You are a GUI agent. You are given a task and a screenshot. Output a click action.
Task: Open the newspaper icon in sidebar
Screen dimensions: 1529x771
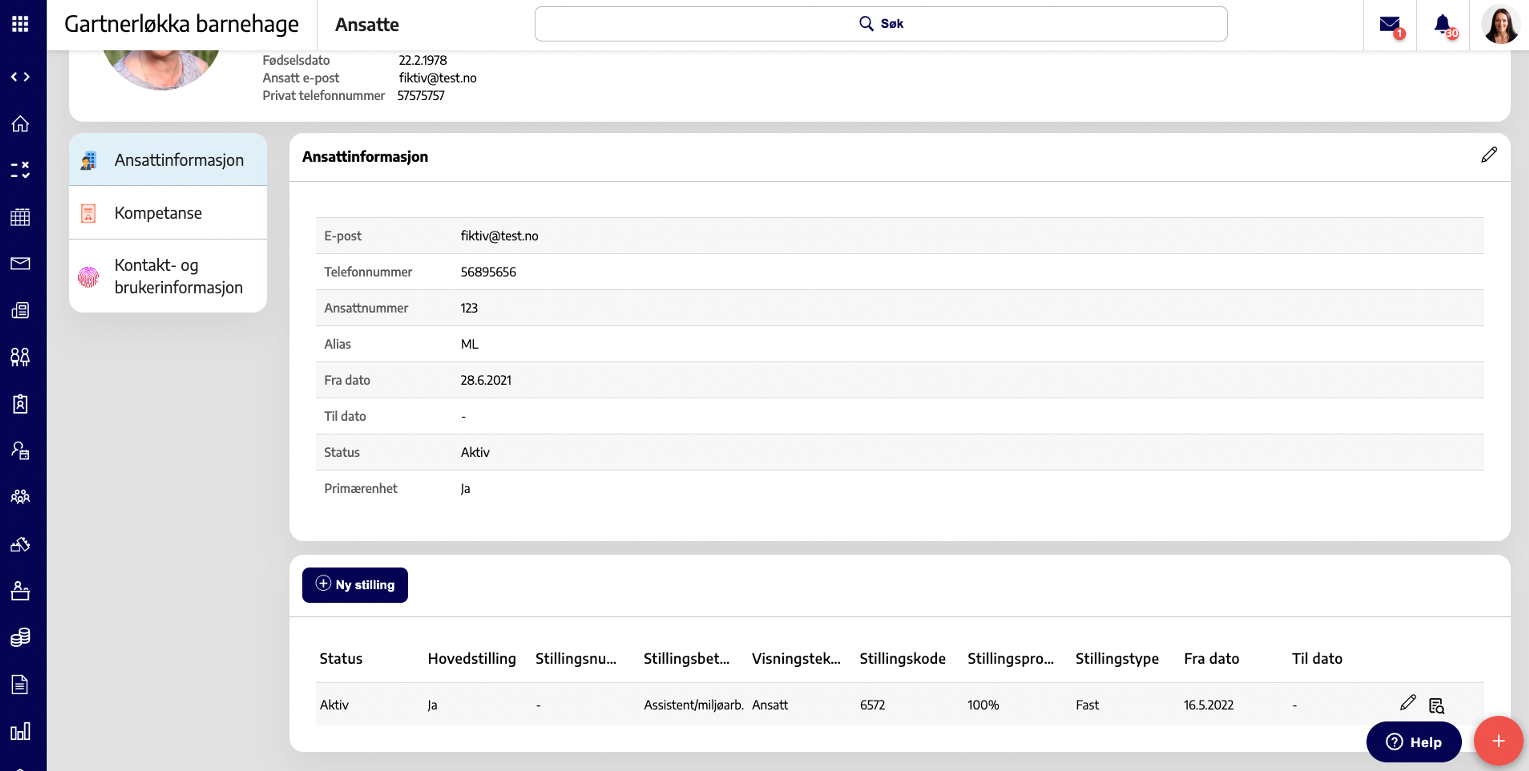coord(20,310)
